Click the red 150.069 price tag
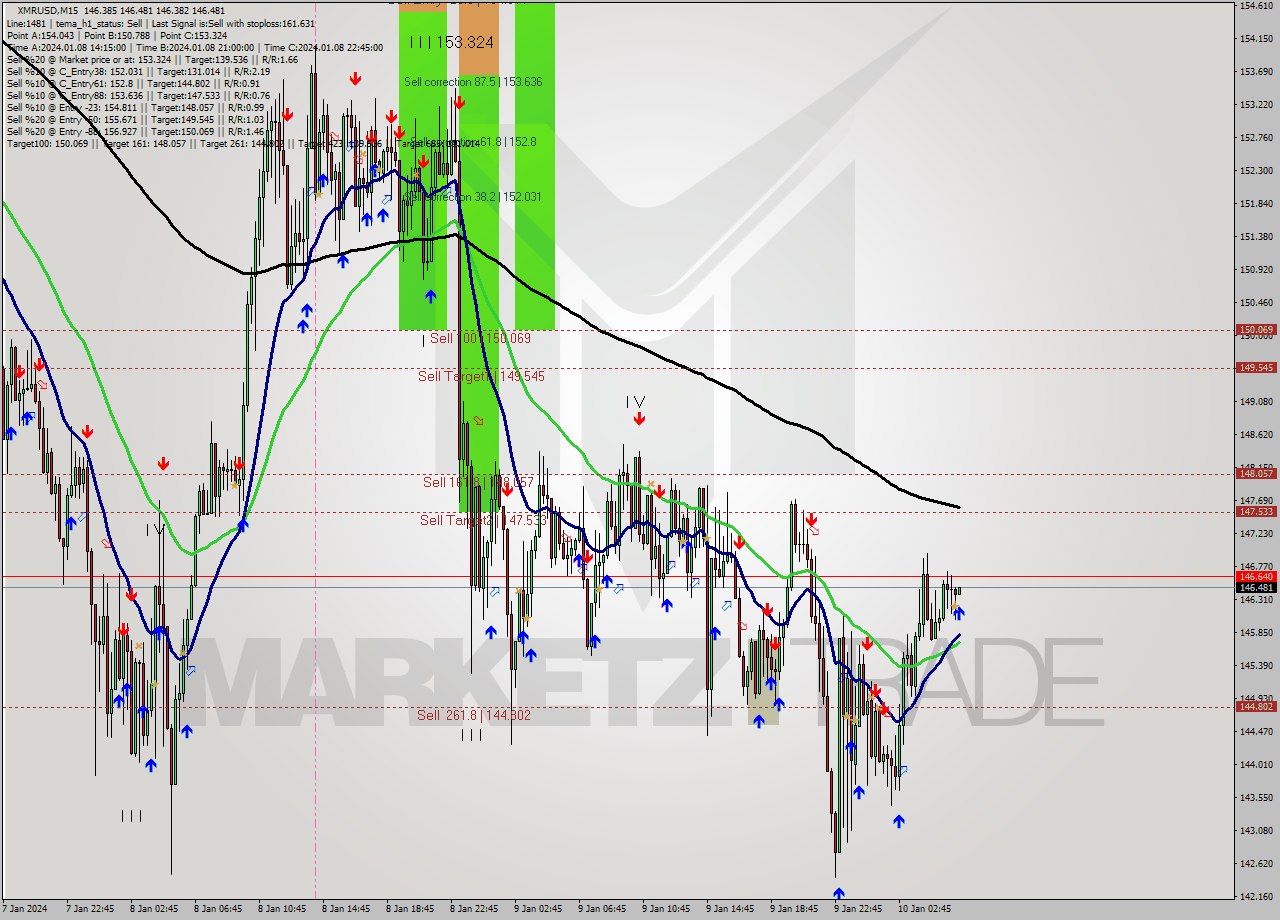Screen dimensions: 1280x920 coord(1256,329)
